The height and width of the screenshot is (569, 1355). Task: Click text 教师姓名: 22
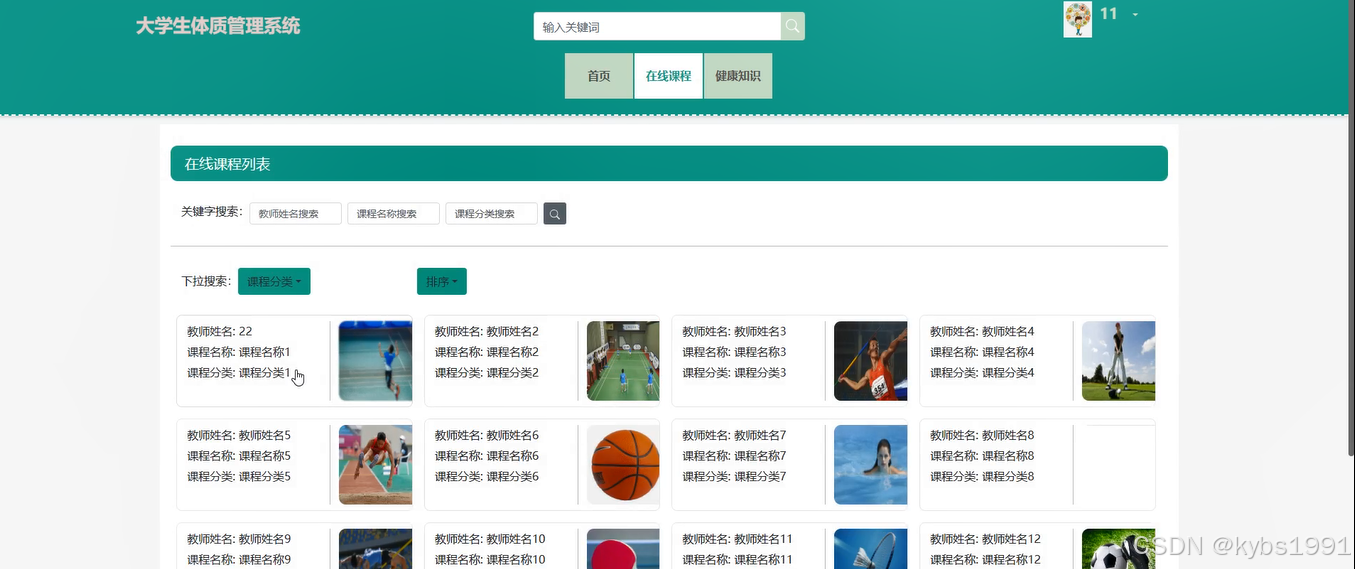tap(220, 332)
